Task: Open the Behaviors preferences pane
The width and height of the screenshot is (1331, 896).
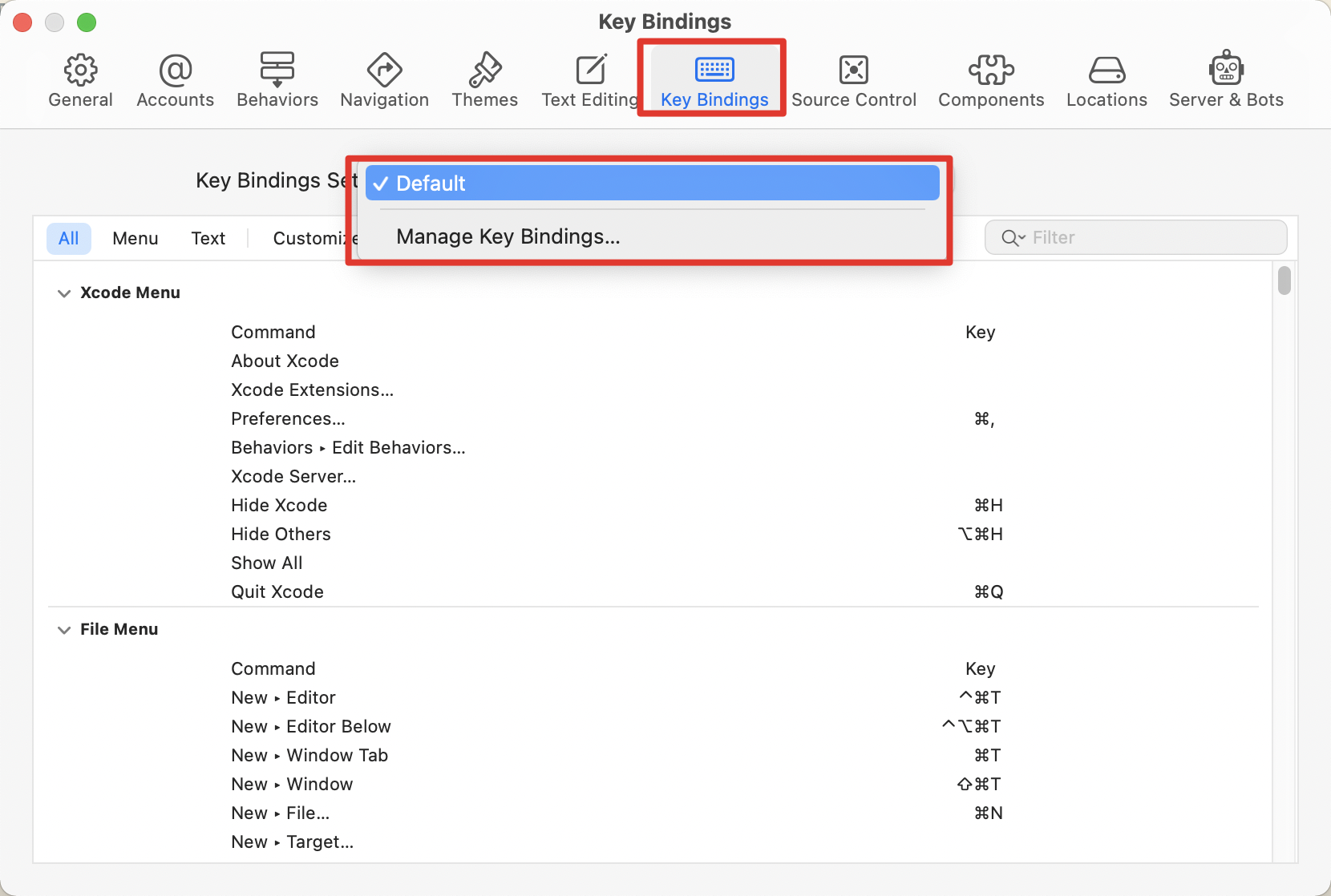Action: click(277, 80)
